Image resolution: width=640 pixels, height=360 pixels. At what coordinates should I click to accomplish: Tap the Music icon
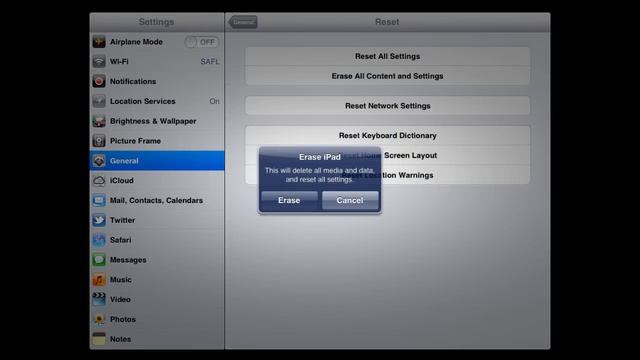99,280
